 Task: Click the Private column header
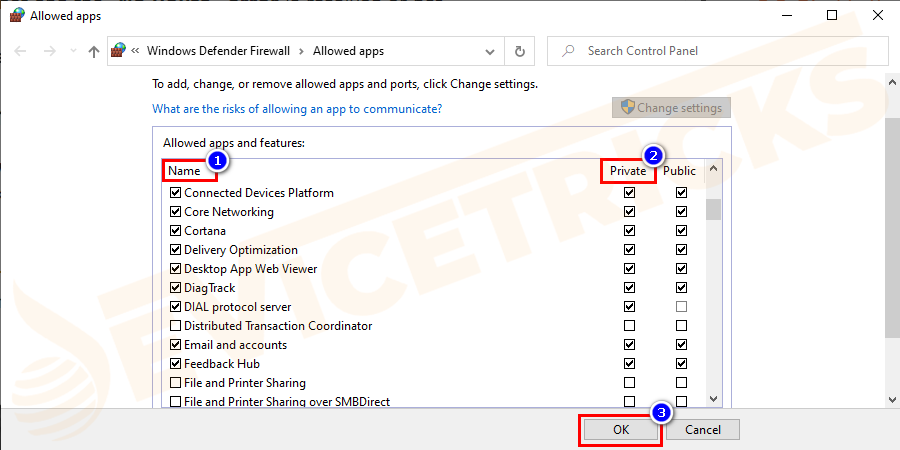(x=628, y=171)
